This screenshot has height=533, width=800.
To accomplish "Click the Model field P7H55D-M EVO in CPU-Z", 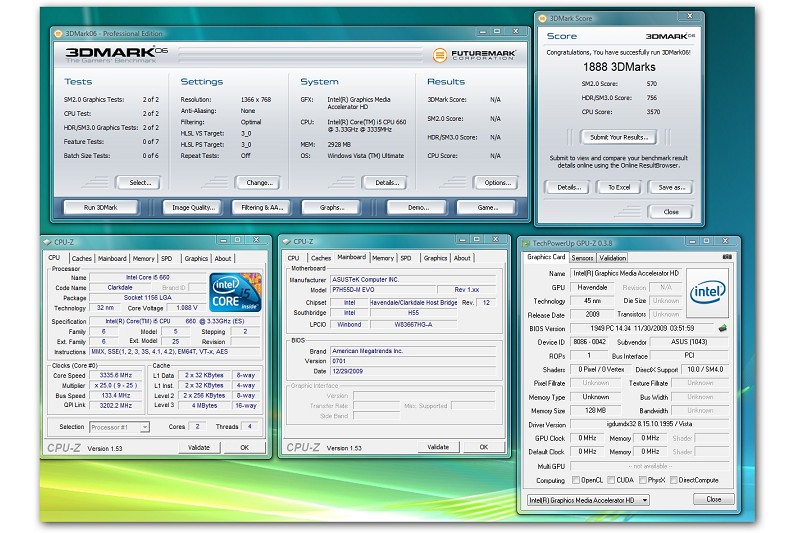I will pos(383,290).
